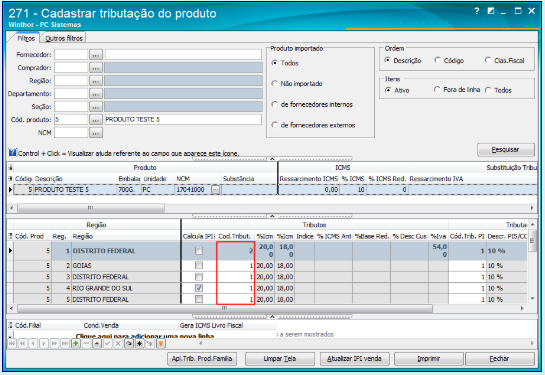
Task: Open Fornecedor lookup ellipsis button
Action: click(x=96, y=55)
